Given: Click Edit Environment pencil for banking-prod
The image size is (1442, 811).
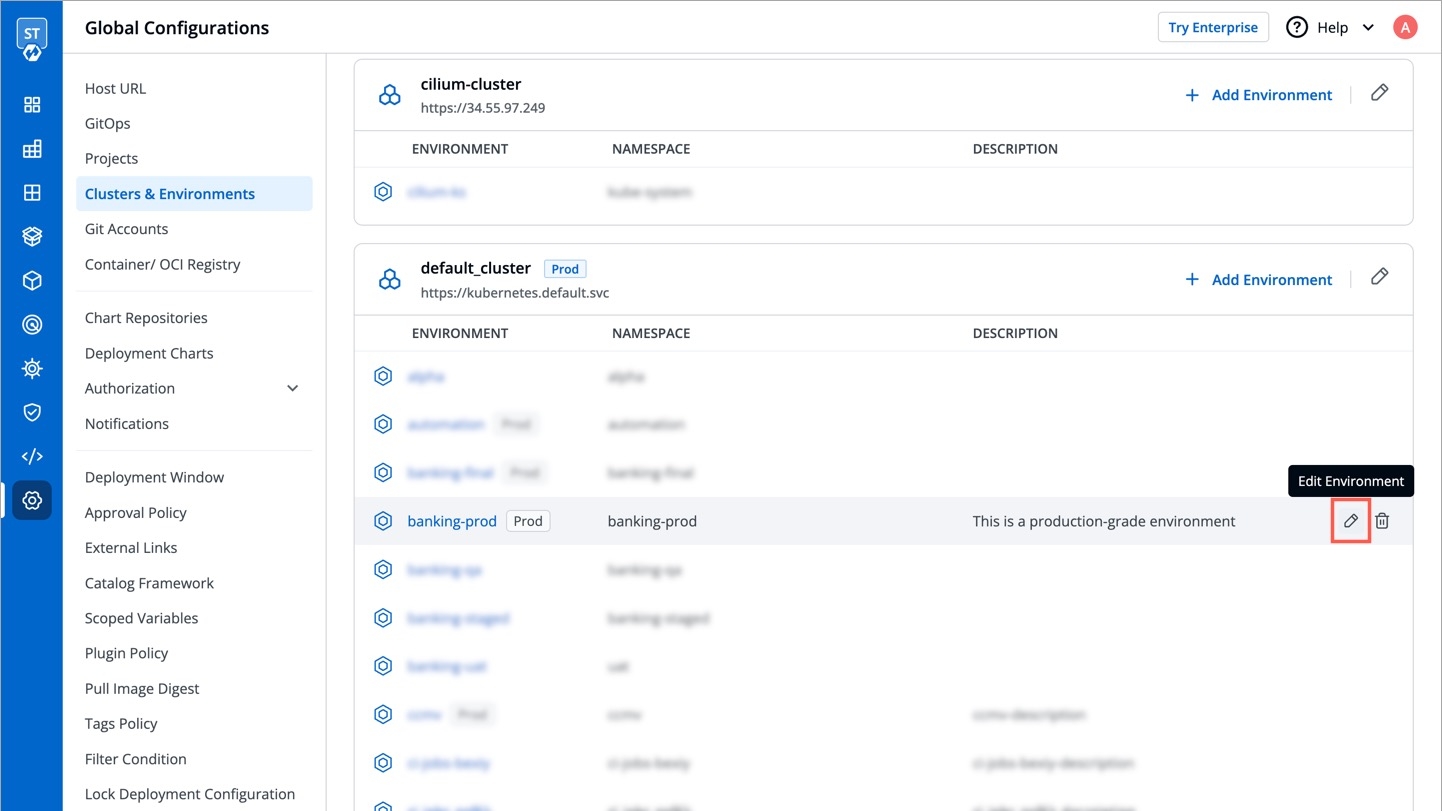Looking at the screenshot, I should (x=1351, y=521).
